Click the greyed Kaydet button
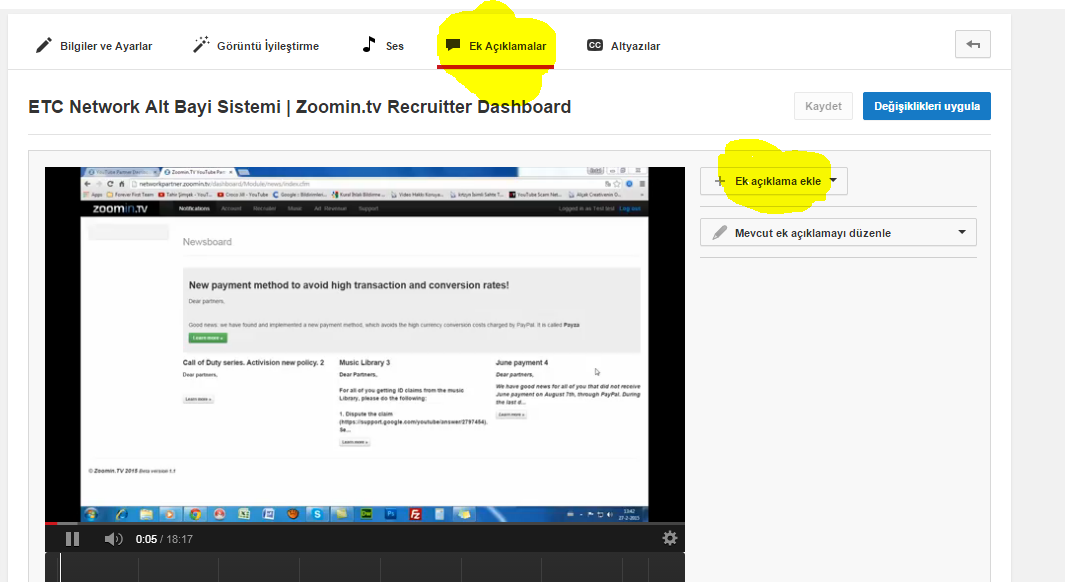 [x=823, y=106]
